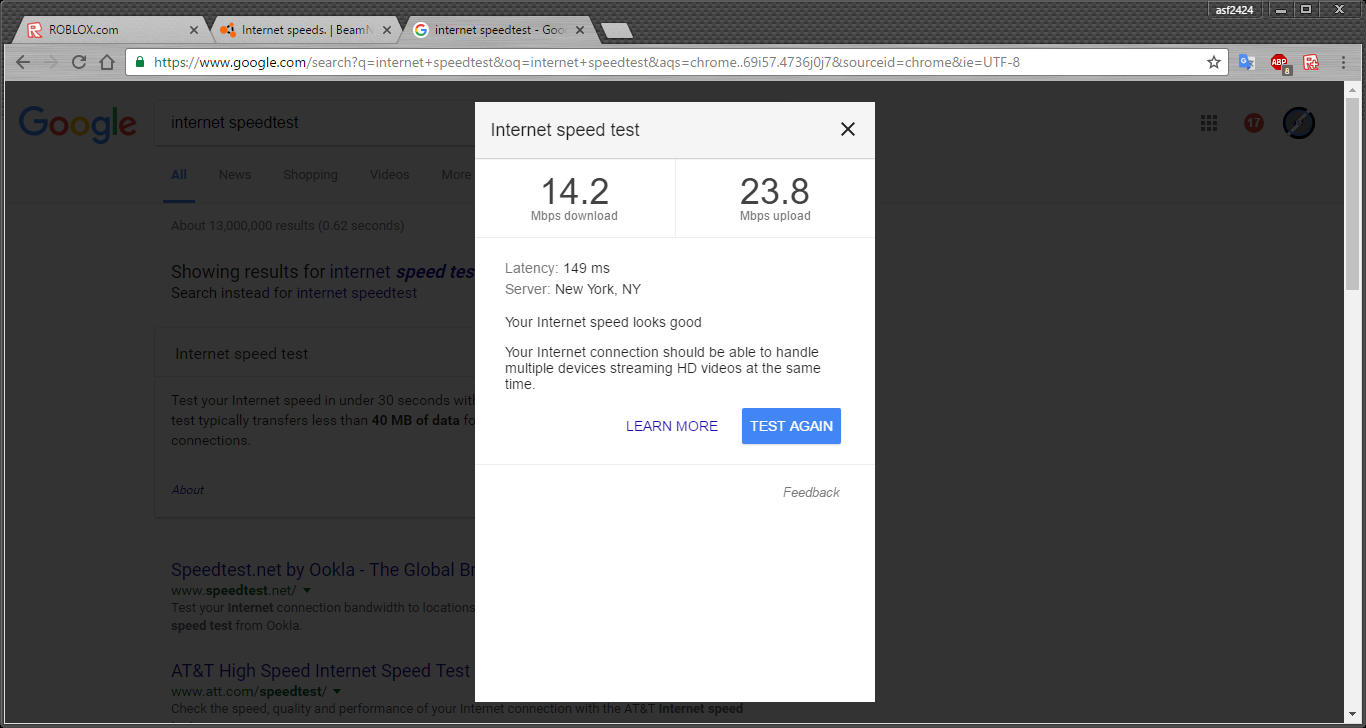This screenshot has height=728, width=1366.
Task: Expand dropdown arrow next to www.att.com/speedtest
Action: pyautogui.click(x=337, y=692)
